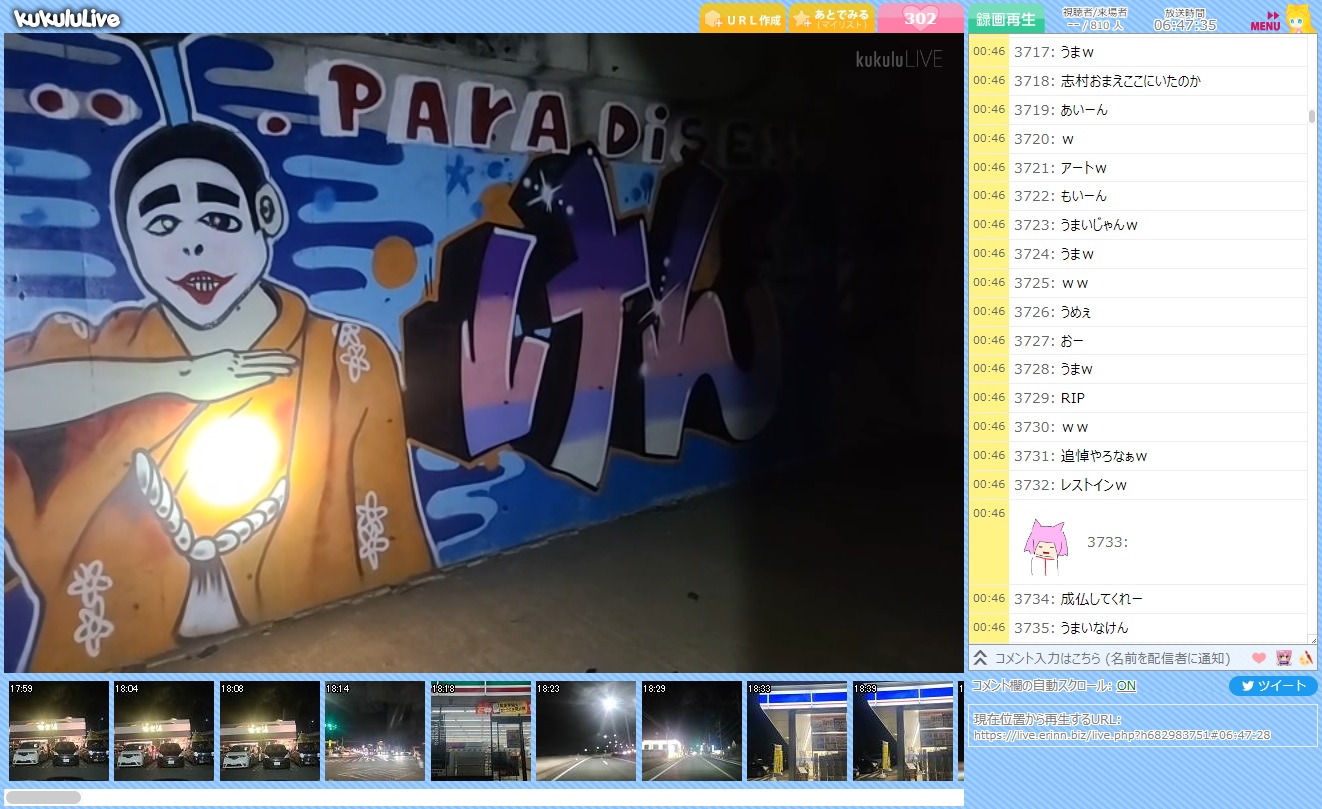This screenshot has width=1322, height=809.
Task: Click the pink-haired avatar icon in comment bar
Action: click(1283, 658)
